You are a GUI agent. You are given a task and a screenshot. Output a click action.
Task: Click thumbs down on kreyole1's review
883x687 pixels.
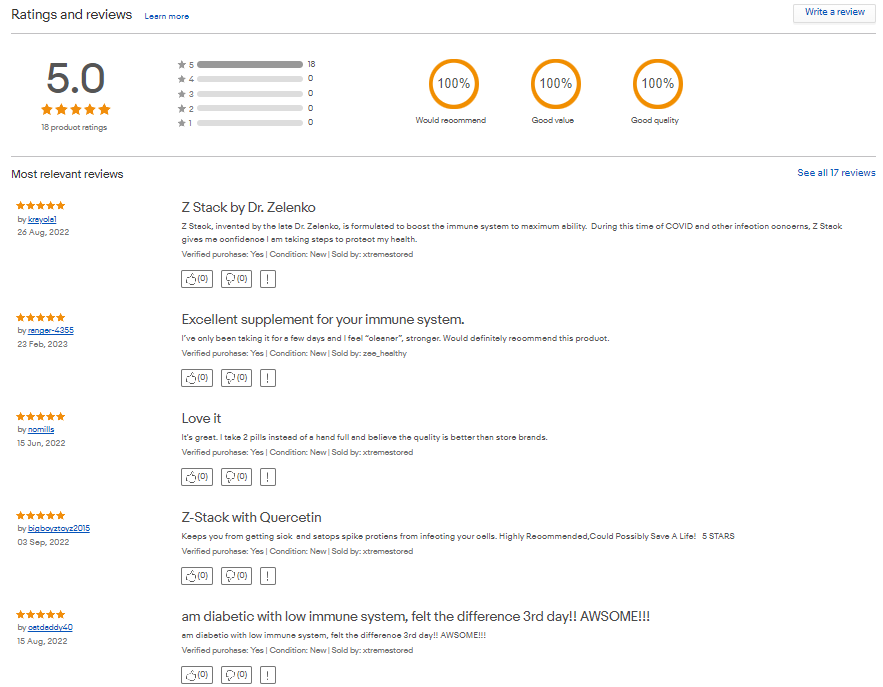point(237,279)
